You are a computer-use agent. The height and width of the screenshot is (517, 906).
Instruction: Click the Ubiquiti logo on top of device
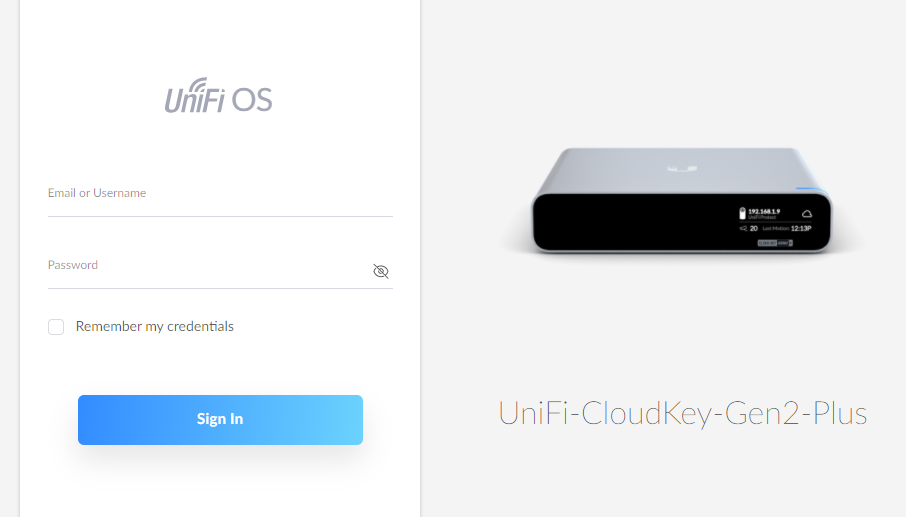[x=682, y=169]
